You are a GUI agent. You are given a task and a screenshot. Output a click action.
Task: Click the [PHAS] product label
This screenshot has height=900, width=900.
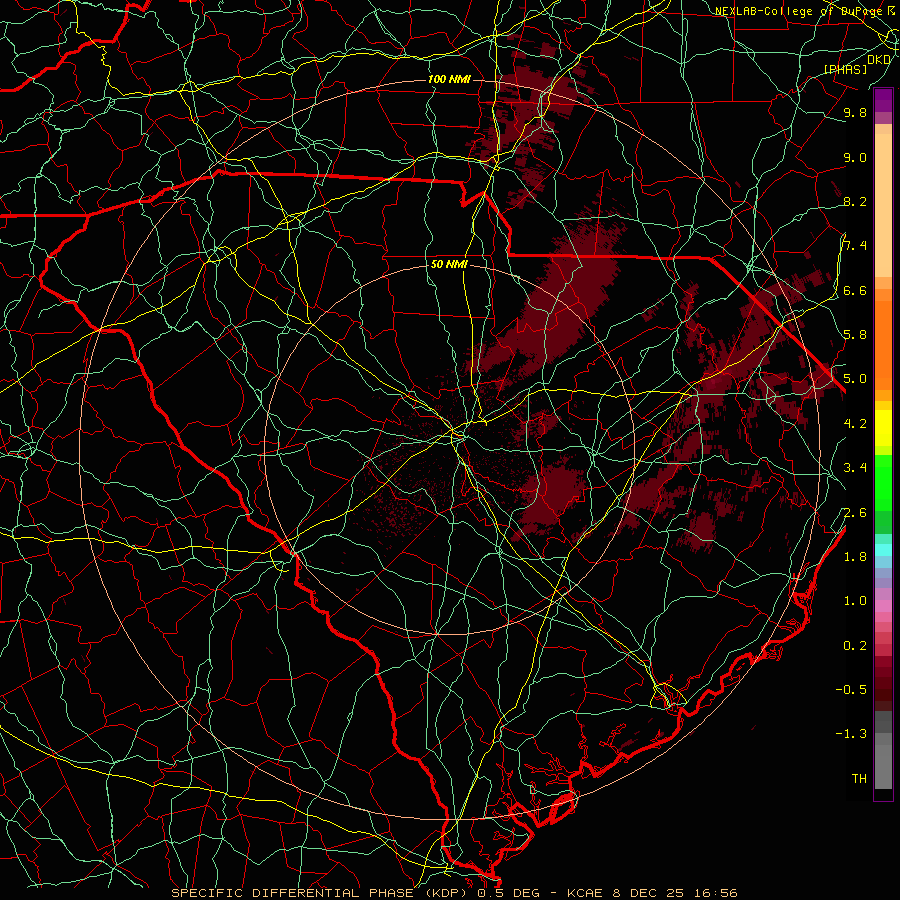[846, 69]
